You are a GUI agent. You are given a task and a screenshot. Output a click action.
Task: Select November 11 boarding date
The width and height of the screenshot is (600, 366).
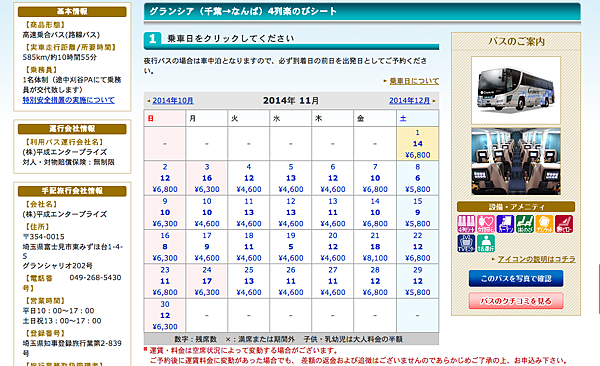click(249, 212)
